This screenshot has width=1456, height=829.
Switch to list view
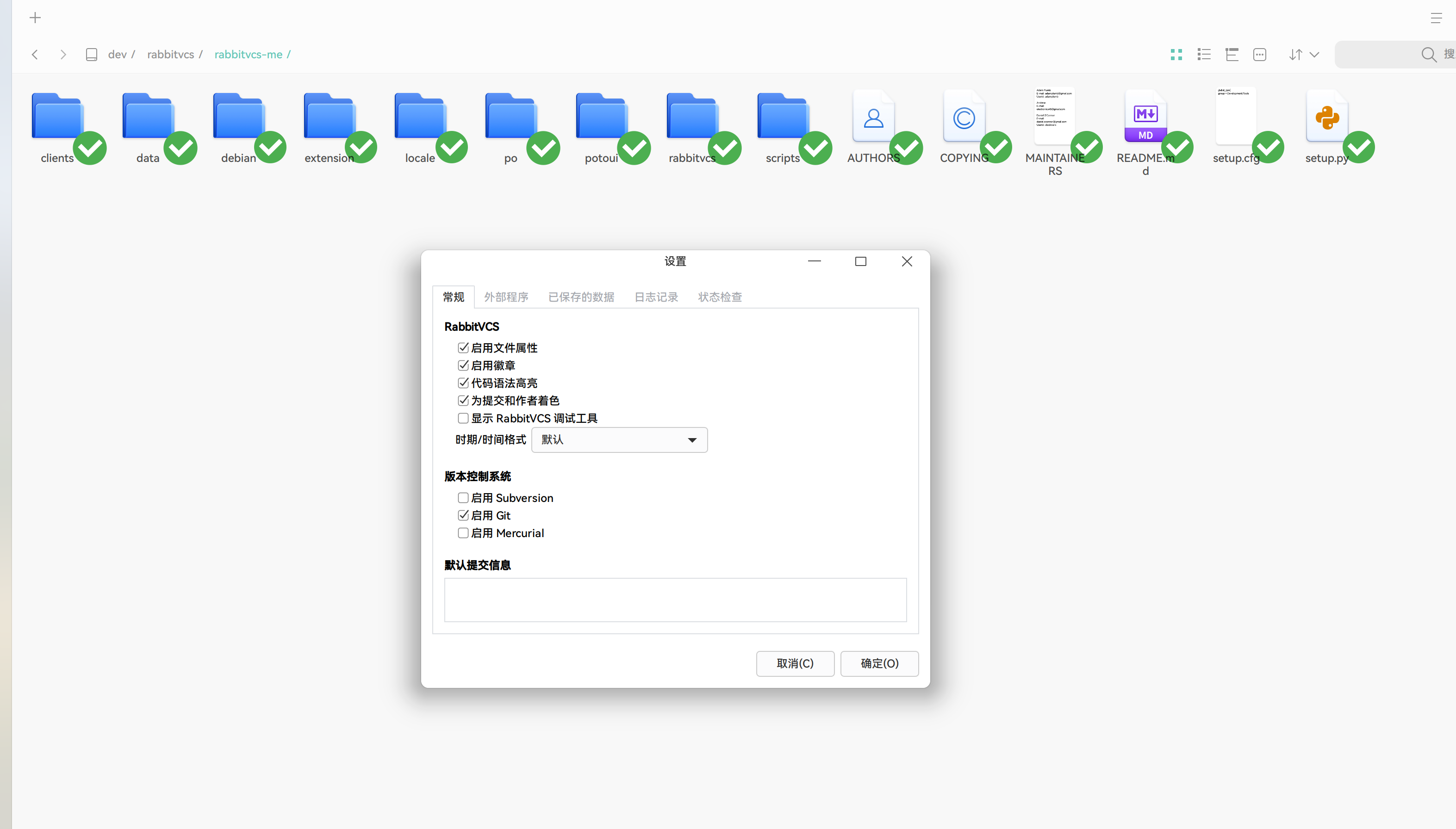coord(1204,54)
